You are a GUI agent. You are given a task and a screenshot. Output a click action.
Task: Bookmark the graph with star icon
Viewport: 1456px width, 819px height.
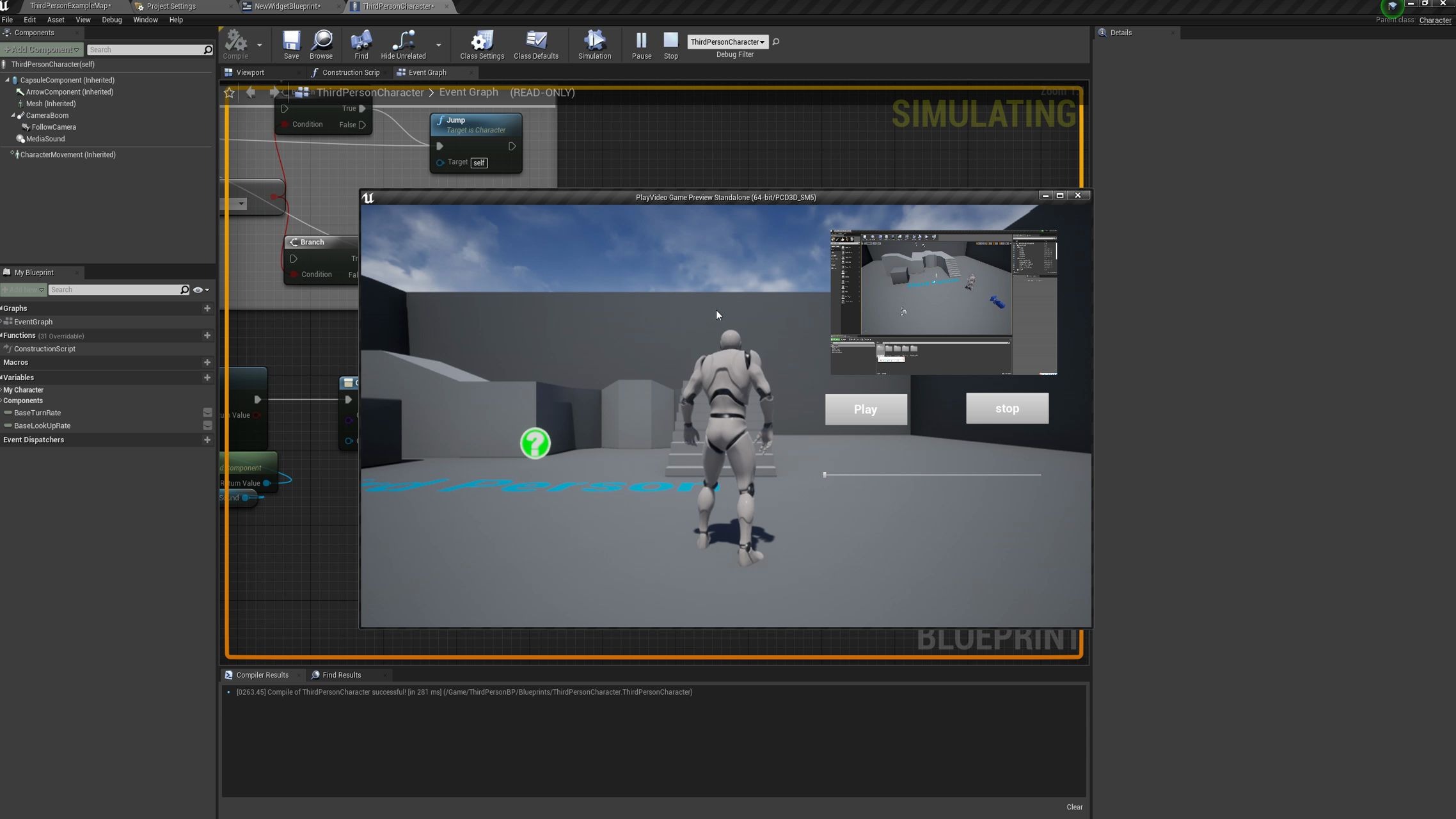(229, 93)
